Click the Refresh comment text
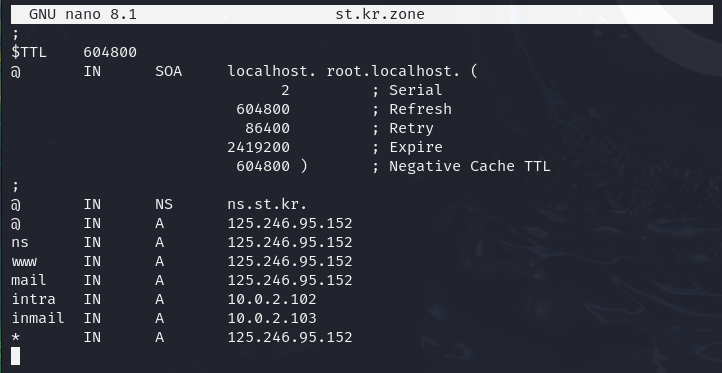The width and height of the screenshot is (722, 373). click(x=420, y=109)
